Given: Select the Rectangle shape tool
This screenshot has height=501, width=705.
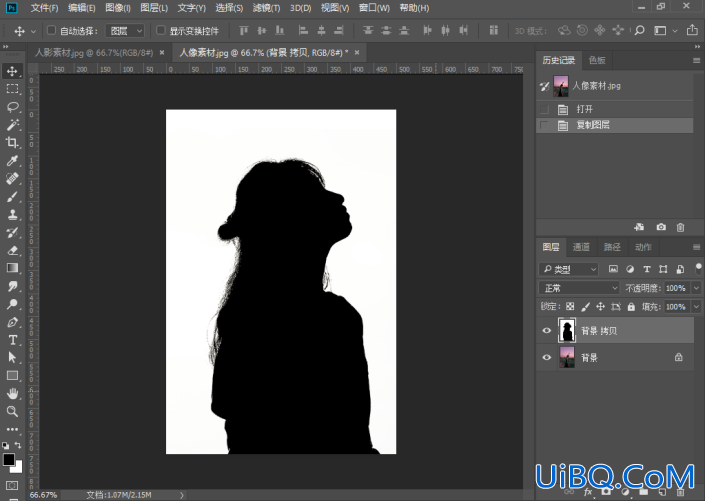Looking at the screenshot, I should (x=12, y=376).
